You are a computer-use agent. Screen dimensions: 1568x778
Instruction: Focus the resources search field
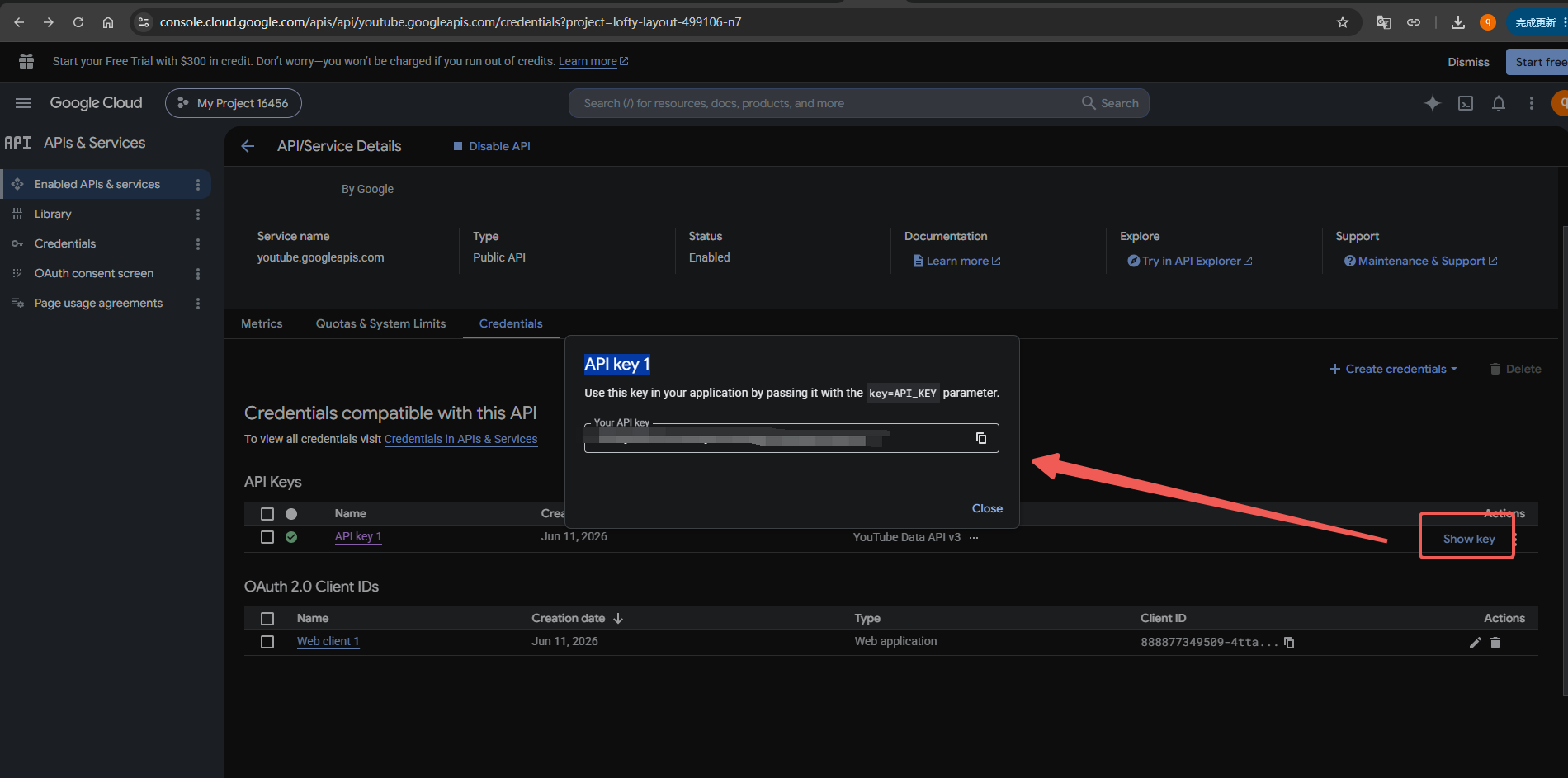coord(825,103)
